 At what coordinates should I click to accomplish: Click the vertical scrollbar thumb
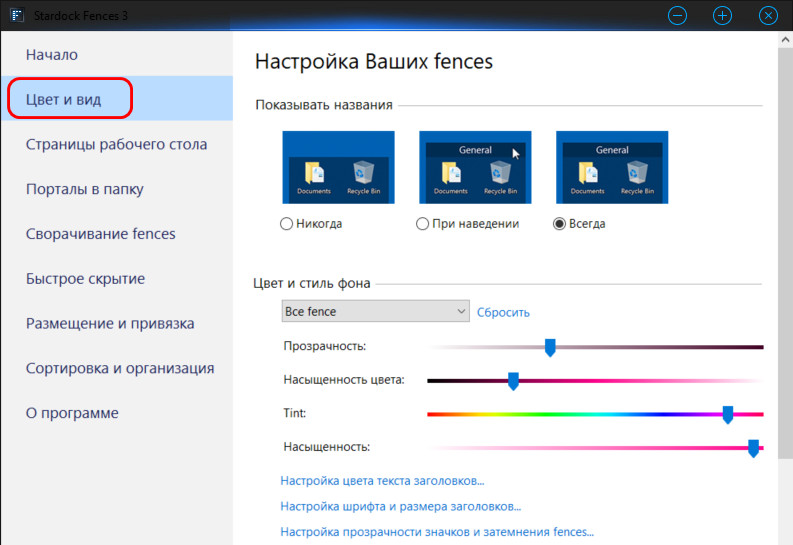(785, 253)
